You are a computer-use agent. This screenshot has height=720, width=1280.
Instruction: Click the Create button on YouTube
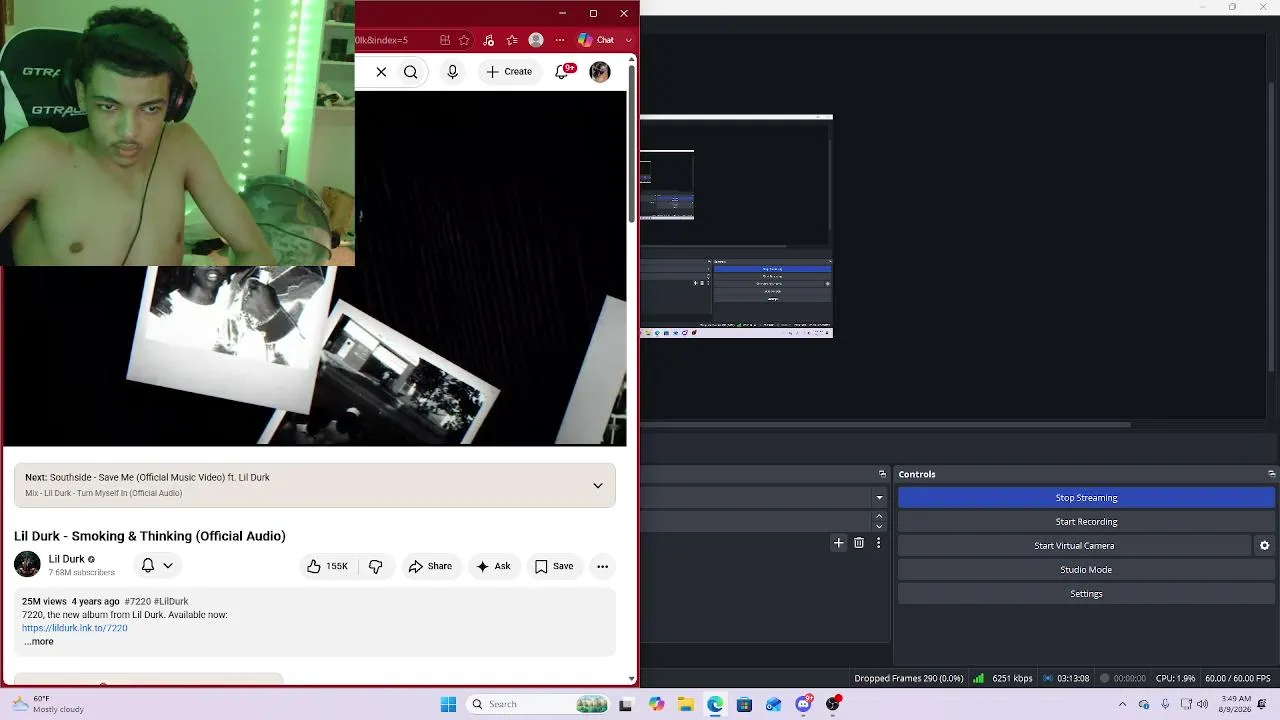[510, 72]
